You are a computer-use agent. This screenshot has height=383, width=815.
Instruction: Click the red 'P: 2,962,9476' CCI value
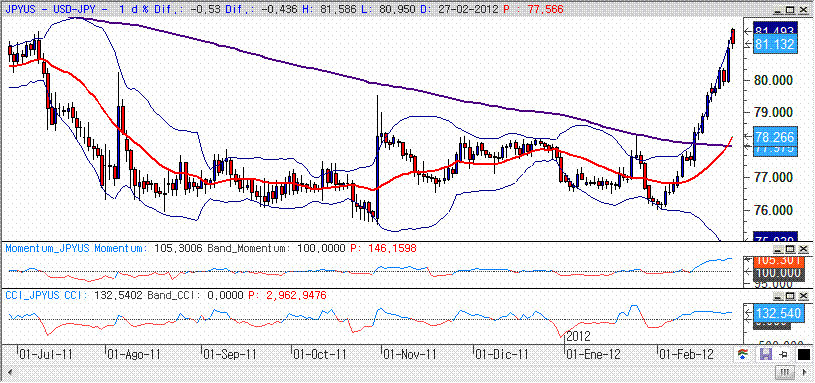pos(287,295)
